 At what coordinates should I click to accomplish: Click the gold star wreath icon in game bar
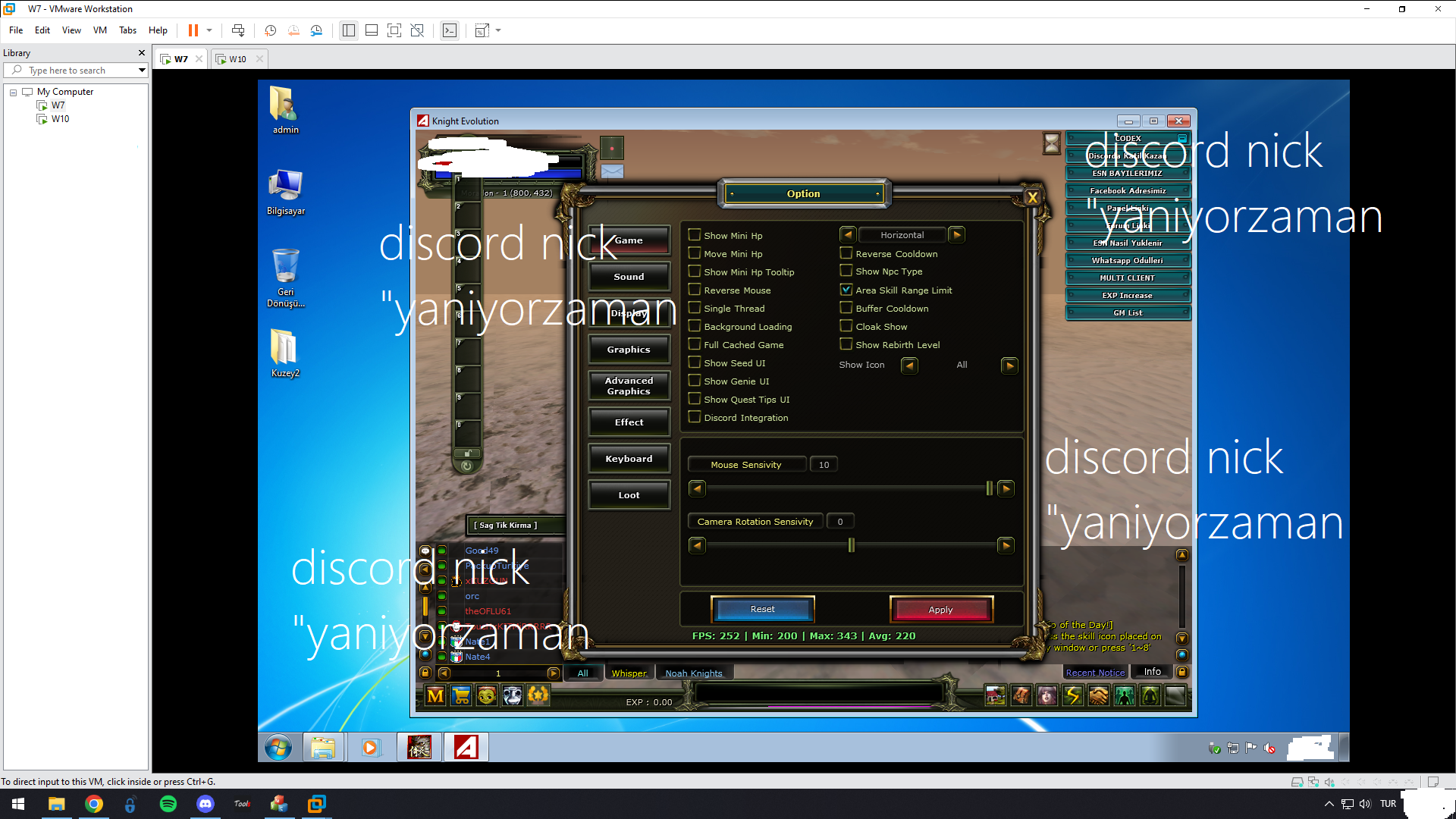[538, 695]
